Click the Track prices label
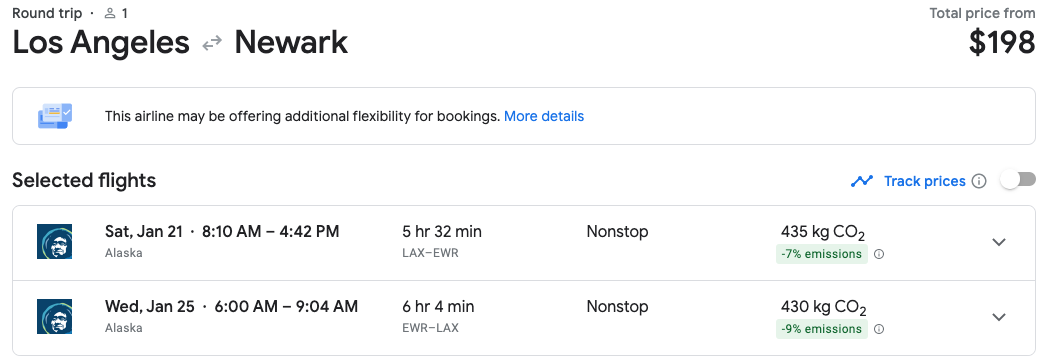 924,181
